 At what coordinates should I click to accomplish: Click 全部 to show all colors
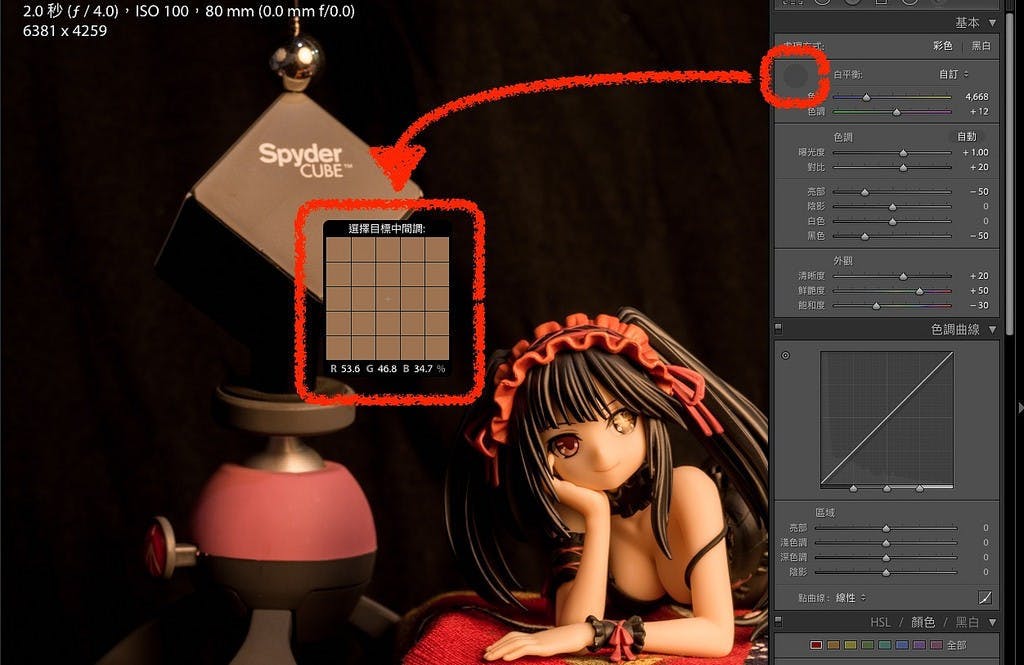[x=957, y=645]
